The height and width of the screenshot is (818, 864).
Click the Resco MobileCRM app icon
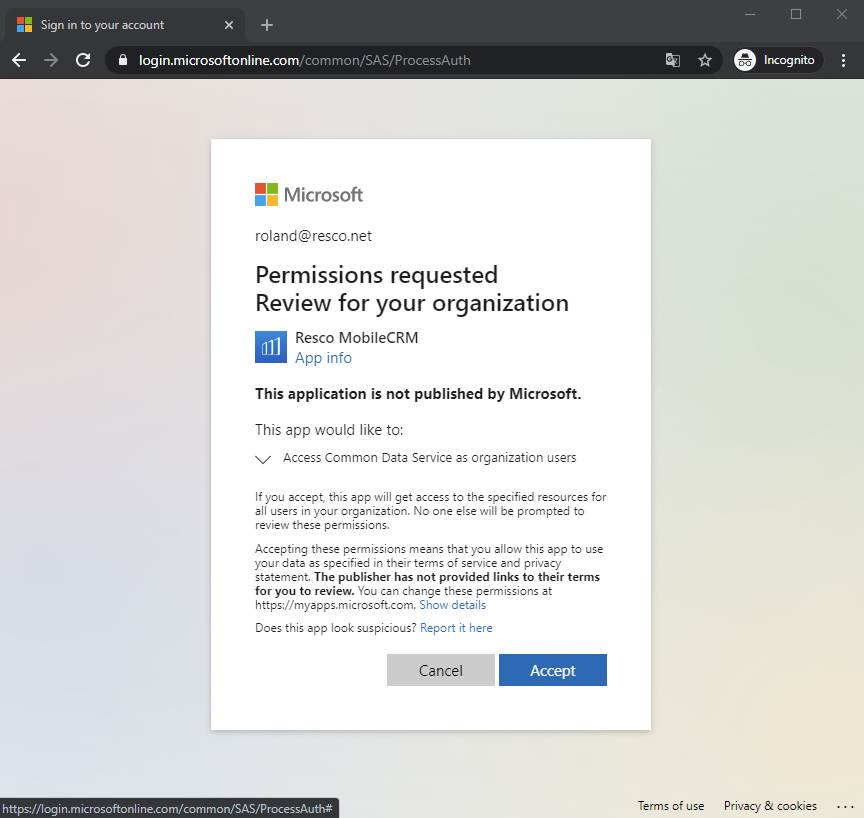[271, 347]
